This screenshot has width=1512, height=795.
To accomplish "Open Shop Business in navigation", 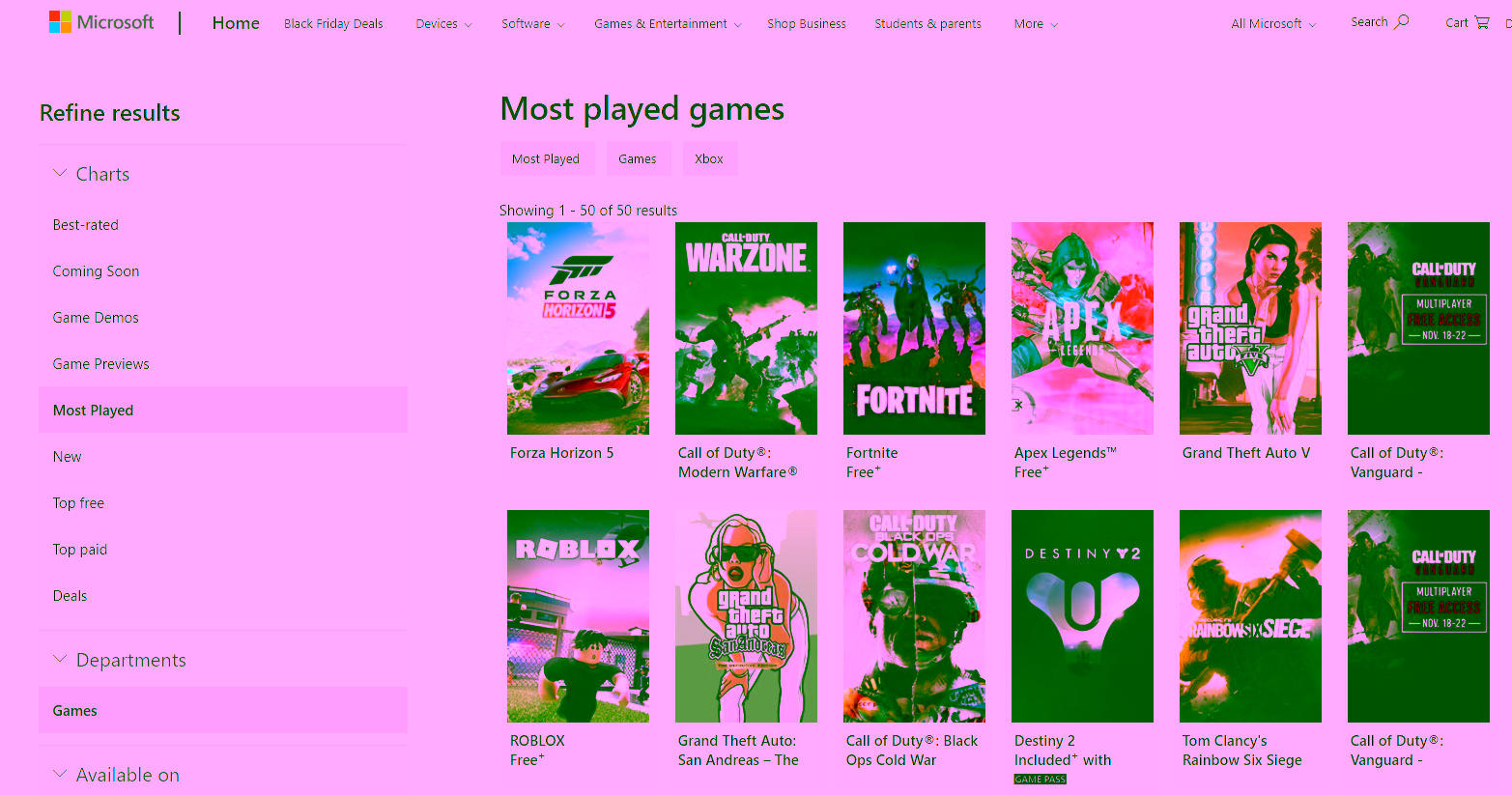I will click(807, 24).
